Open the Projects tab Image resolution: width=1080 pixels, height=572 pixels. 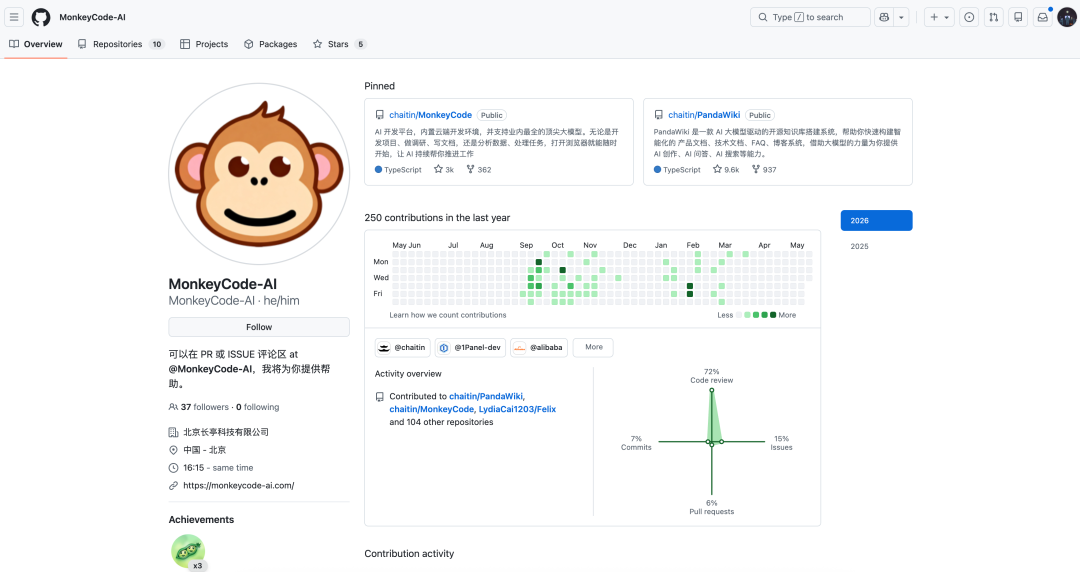coord(204,44)
